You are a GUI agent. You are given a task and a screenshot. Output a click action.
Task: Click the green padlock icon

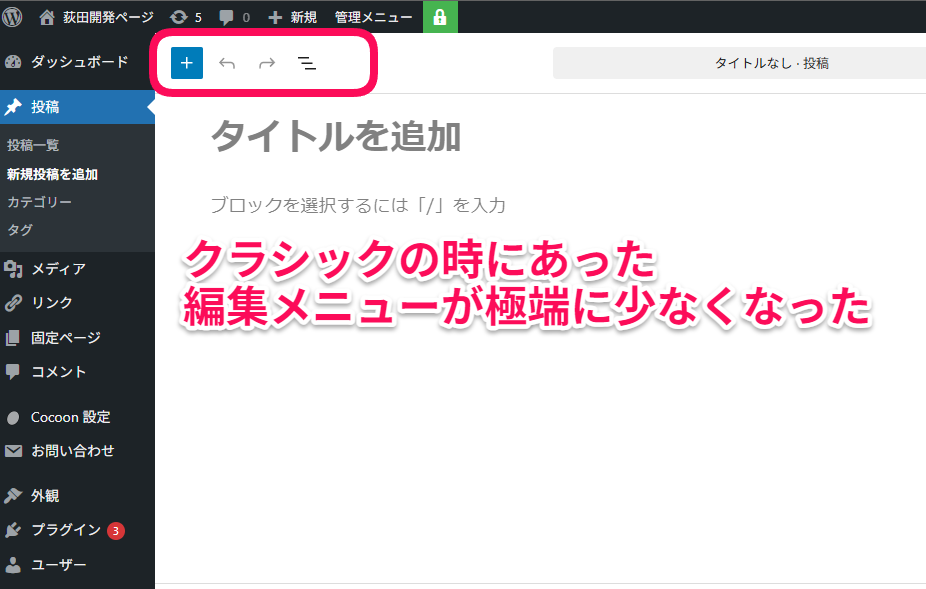point(440,17)
